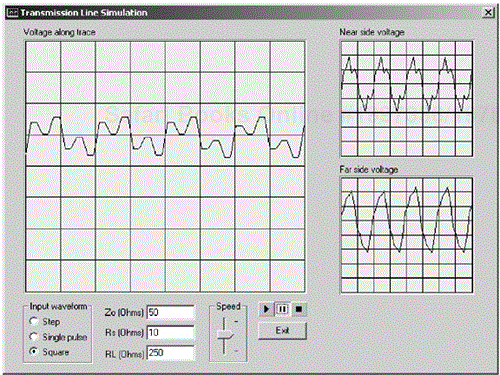Click the Rs (Ohms) input field

(x=170, y=332)
